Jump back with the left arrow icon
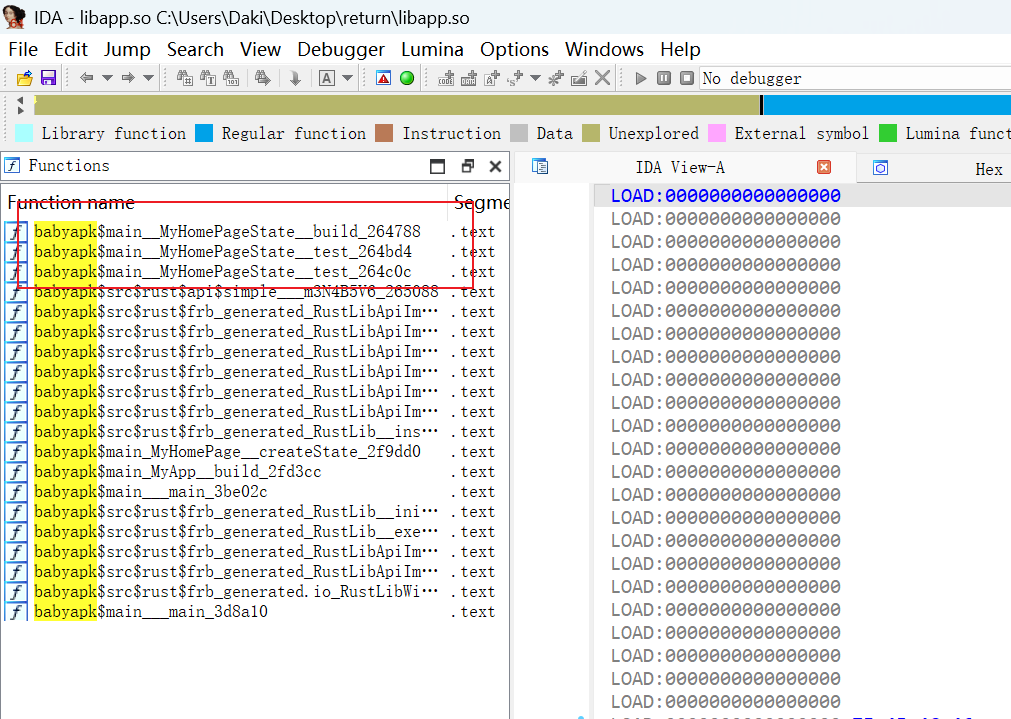Viewport: 1011px width, 719px height. 86,79
